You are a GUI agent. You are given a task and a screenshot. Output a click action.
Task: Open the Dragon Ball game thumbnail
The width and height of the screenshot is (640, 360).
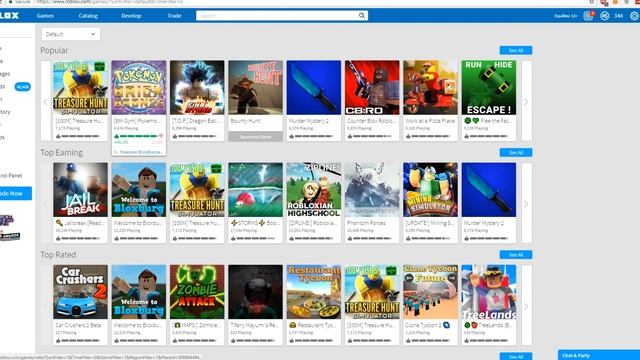click(197, 88)
